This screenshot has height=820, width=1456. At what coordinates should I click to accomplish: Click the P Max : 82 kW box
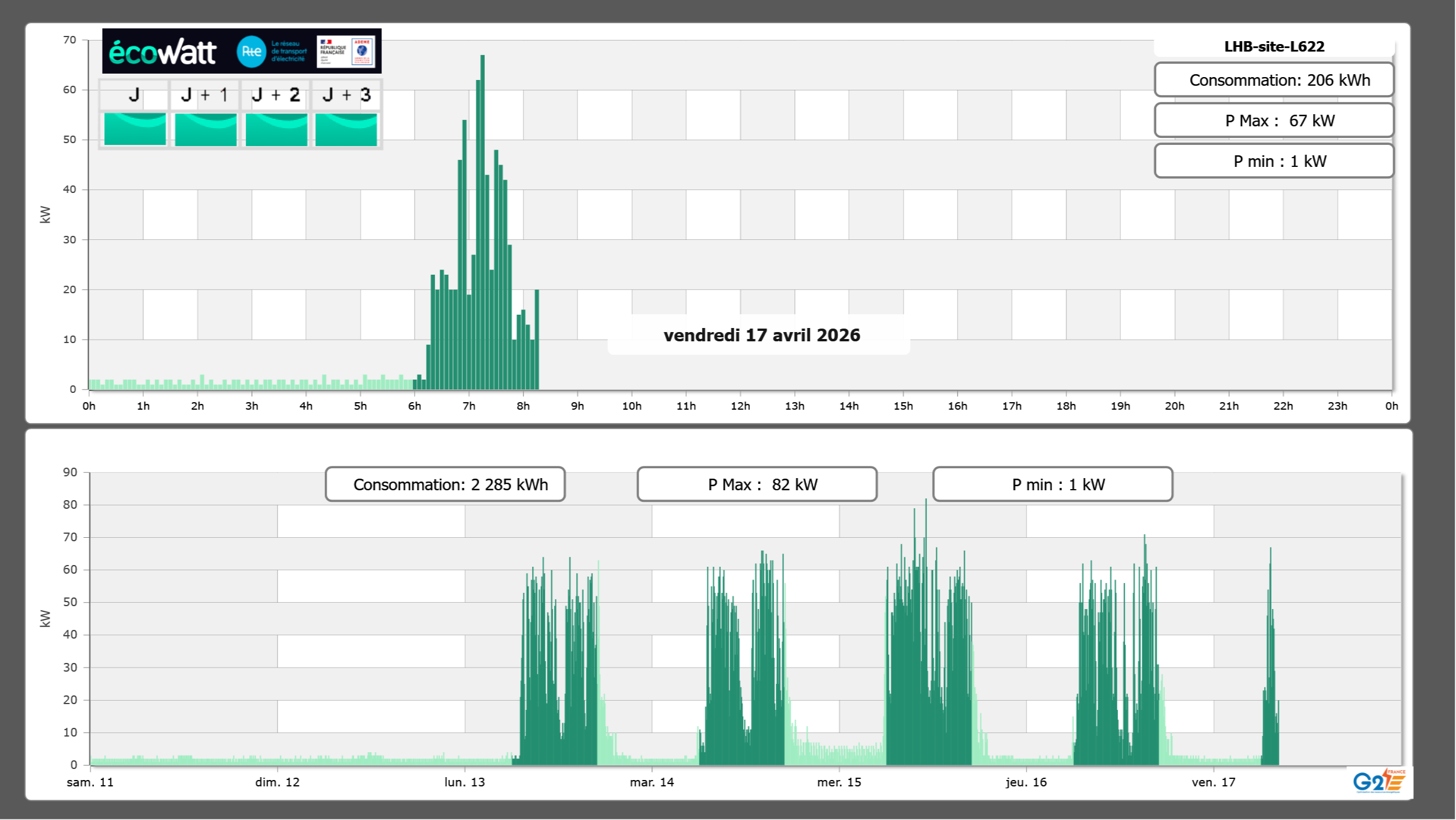tap(757, 484)
